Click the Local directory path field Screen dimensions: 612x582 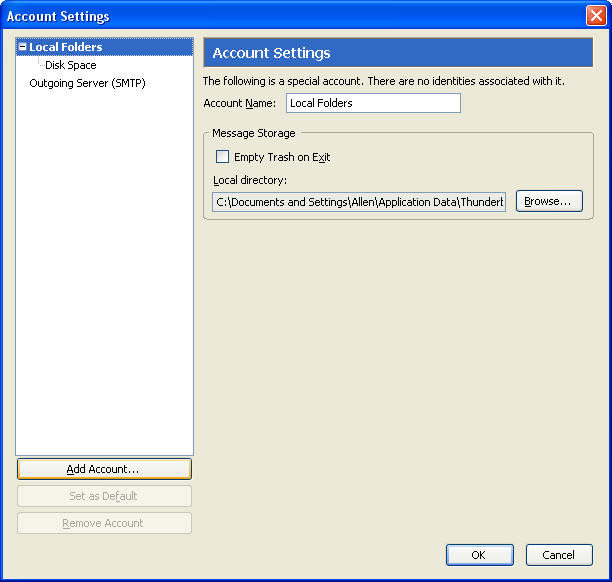point(359,201)
